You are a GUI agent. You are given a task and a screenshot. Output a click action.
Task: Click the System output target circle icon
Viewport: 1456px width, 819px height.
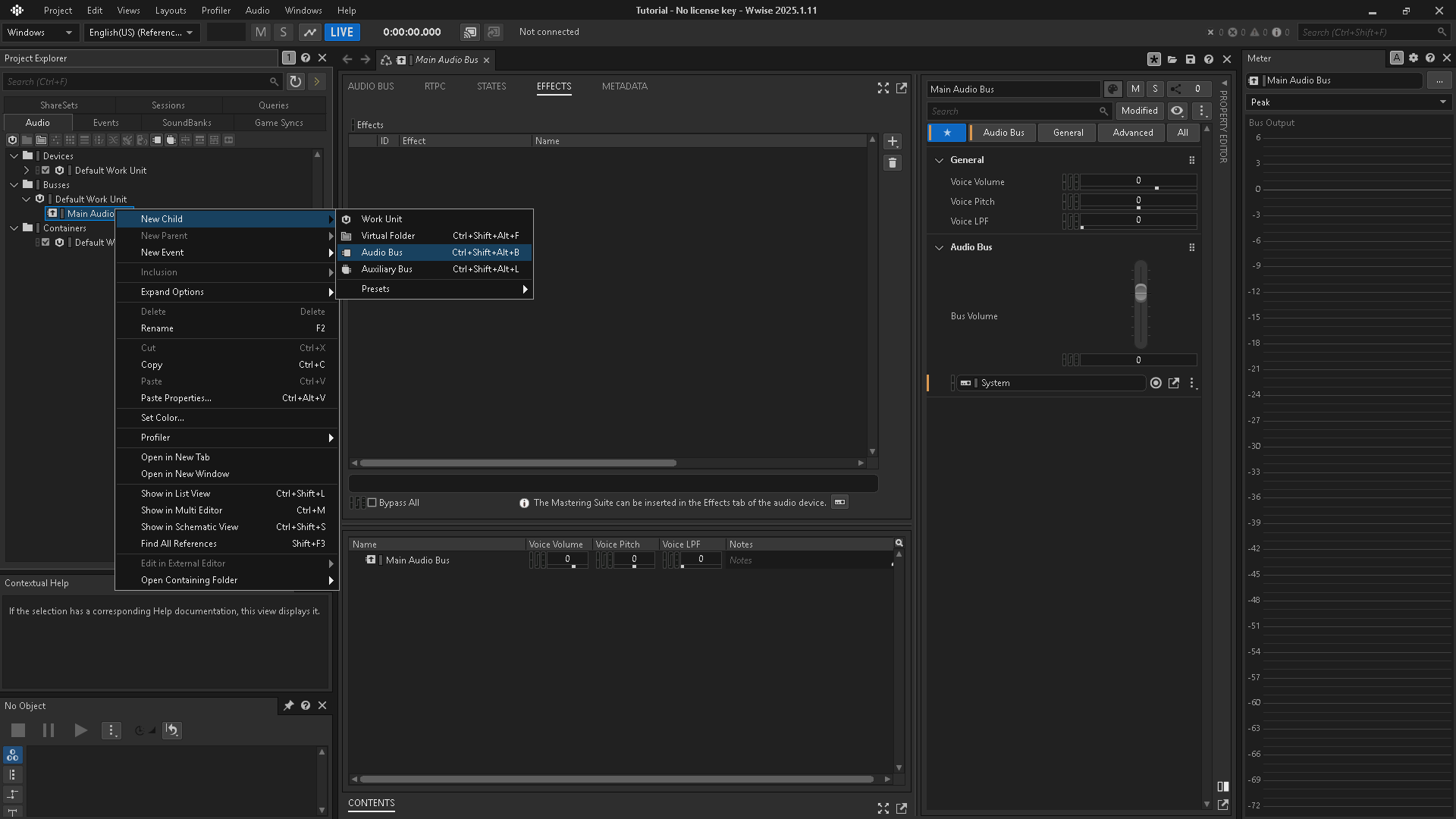pos(1156,383)
